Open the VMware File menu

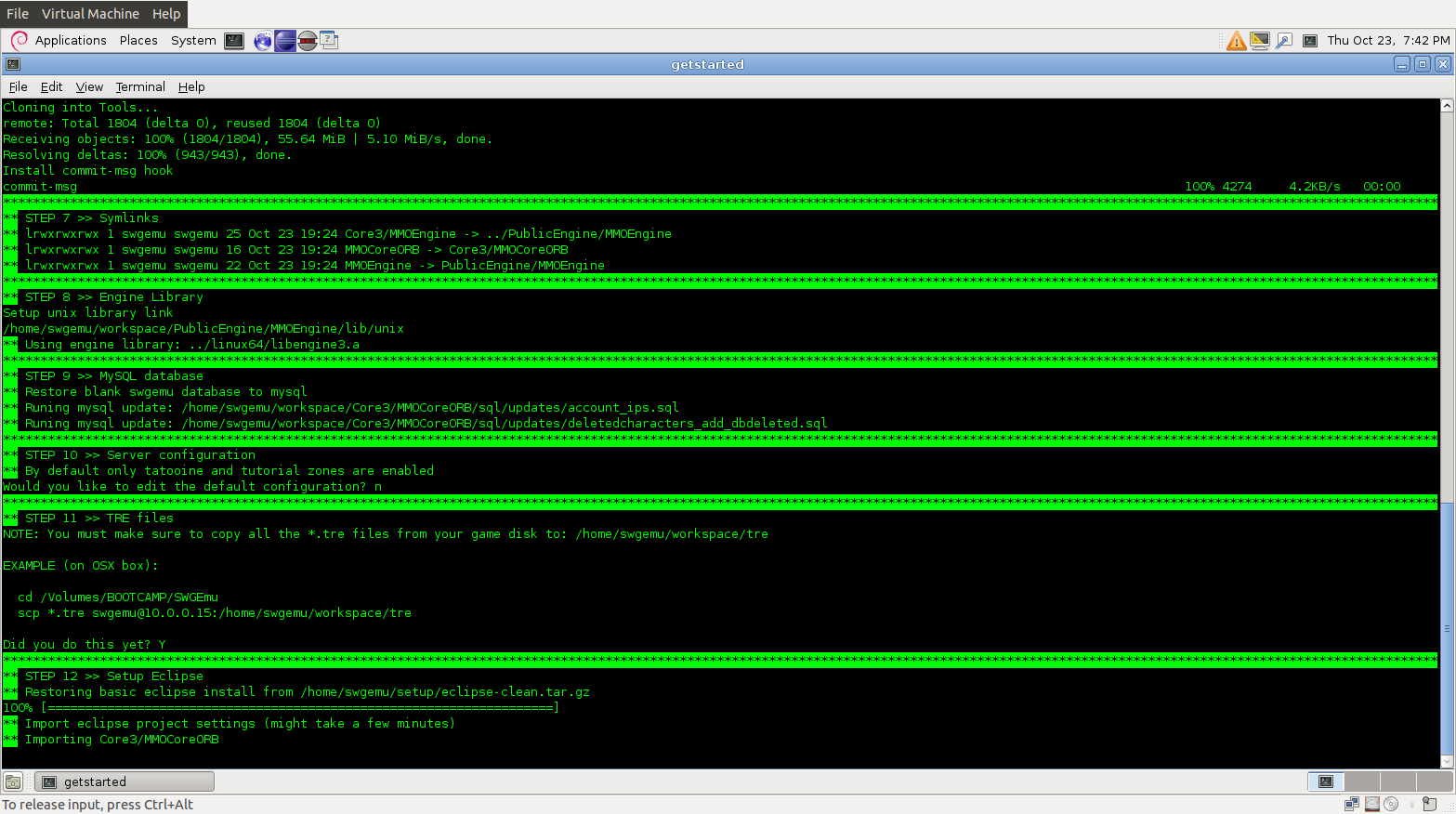tap(18, 14)
